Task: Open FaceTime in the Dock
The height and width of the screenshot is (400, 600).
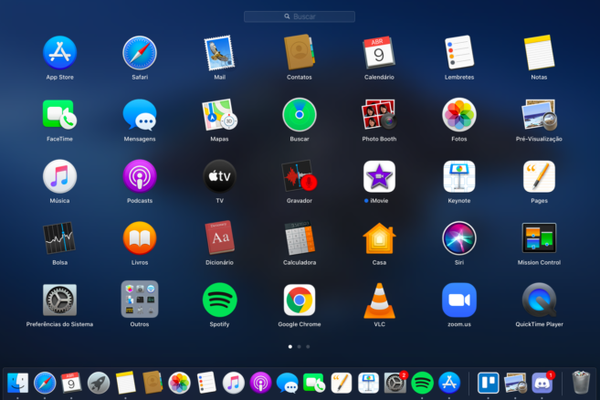Action: 314,383
